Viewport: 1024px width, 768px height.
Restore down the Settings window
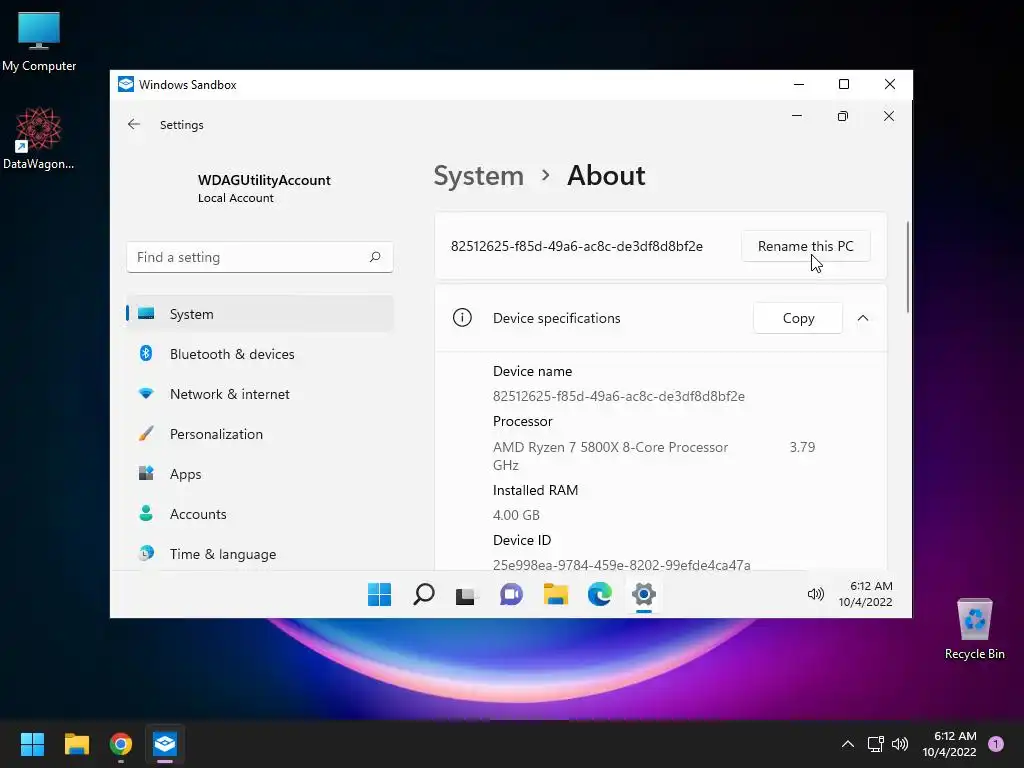tap(843, 116)
